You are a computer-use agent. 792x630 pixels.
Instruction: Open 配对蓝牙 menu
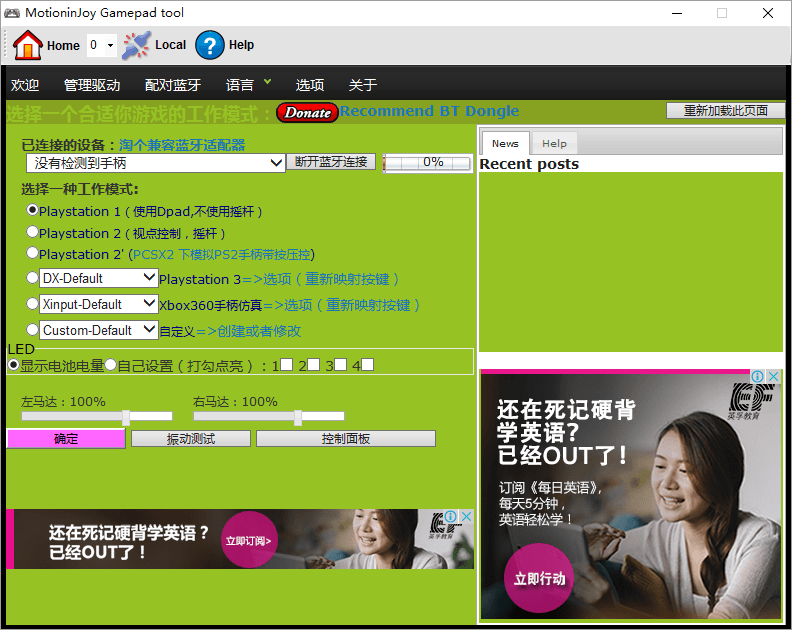coord(173,85)
